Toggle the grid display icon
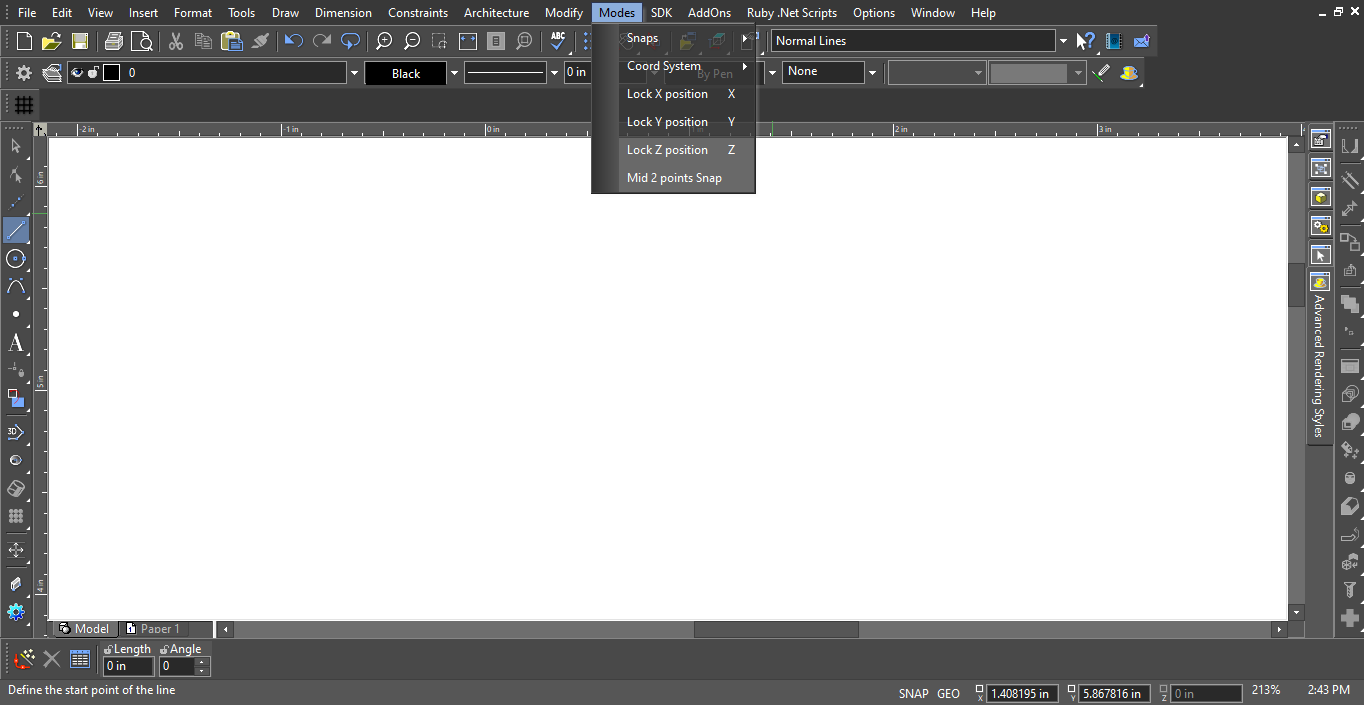Image resolution: width=1364 pixels, height=705 pixels. pos(24,105)
